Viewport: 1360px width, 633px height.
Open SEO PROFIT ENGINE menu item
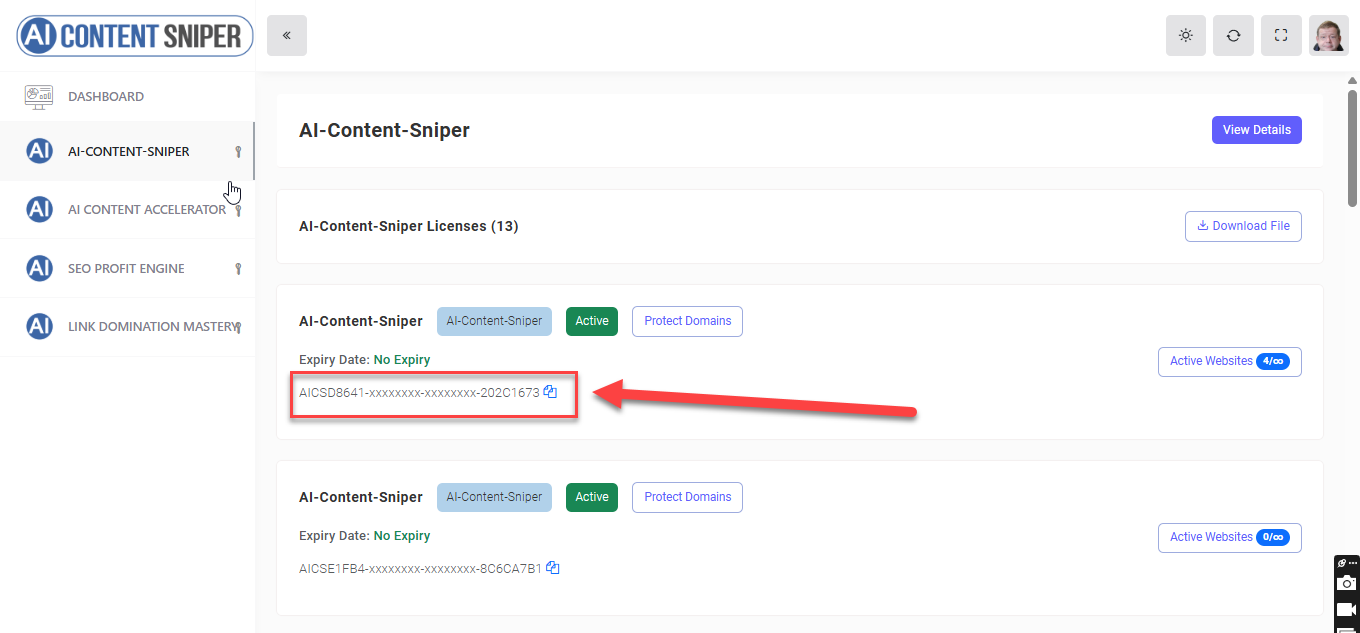[x=127, y=268]
